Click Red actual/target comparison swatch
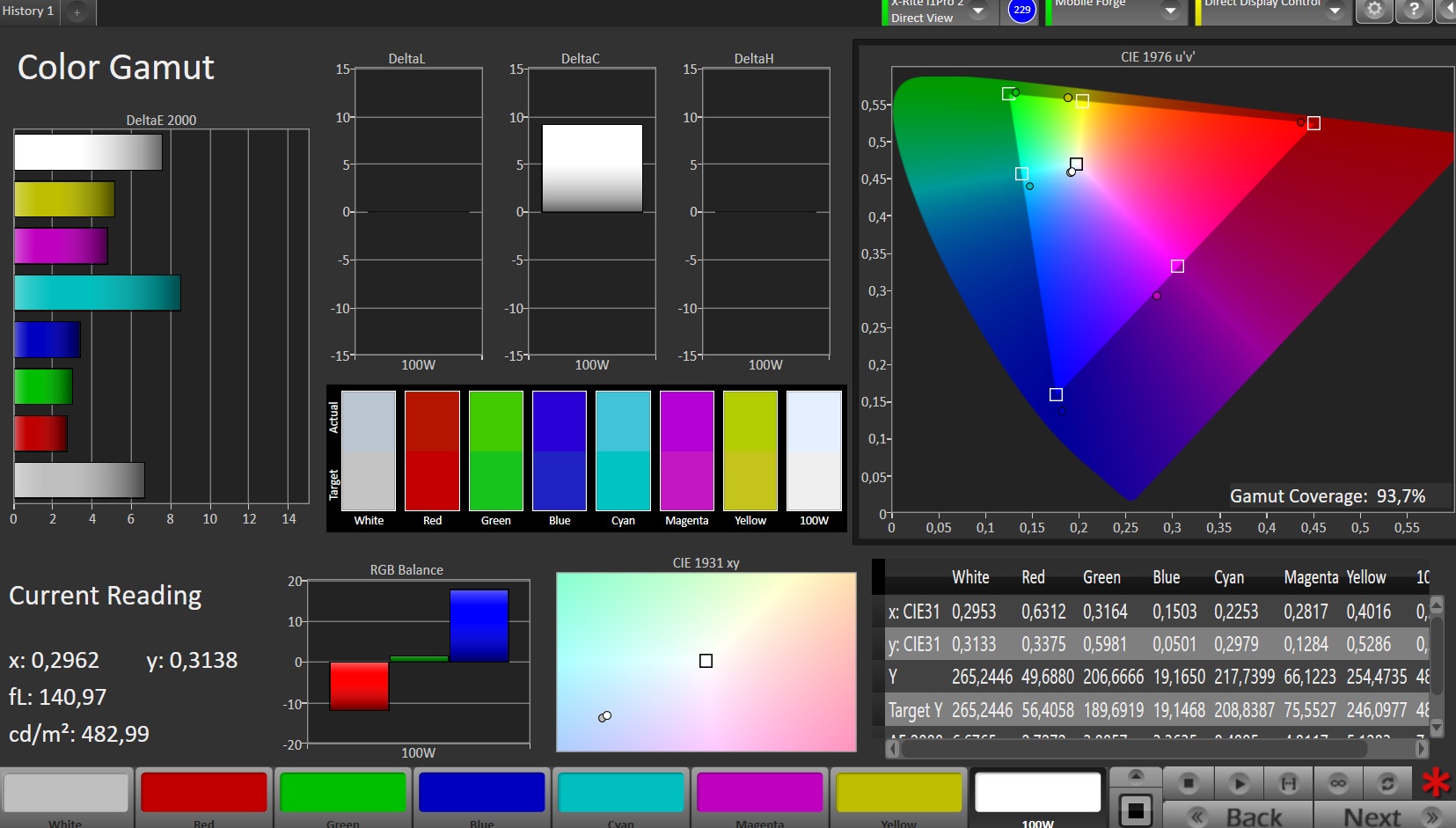The width and height of the screenshot is (1456, 828). tap(432, 451)
